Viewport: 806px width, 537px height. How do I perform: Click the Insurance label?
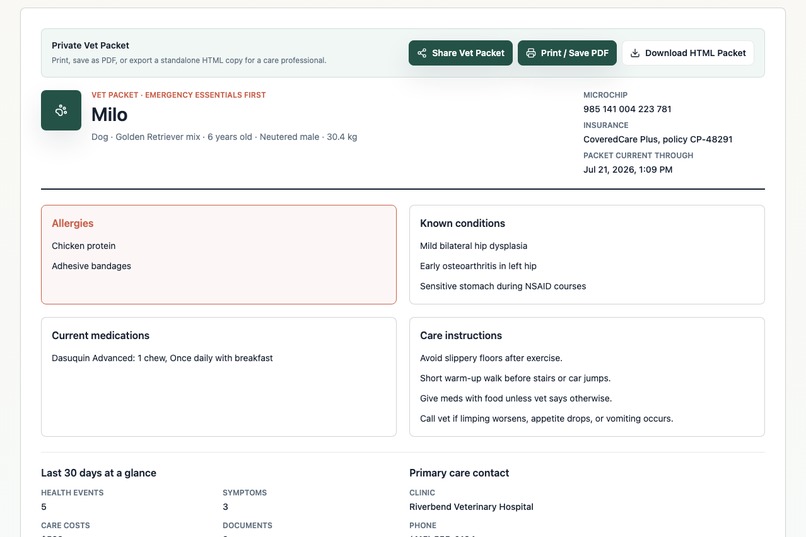(606, 125)
